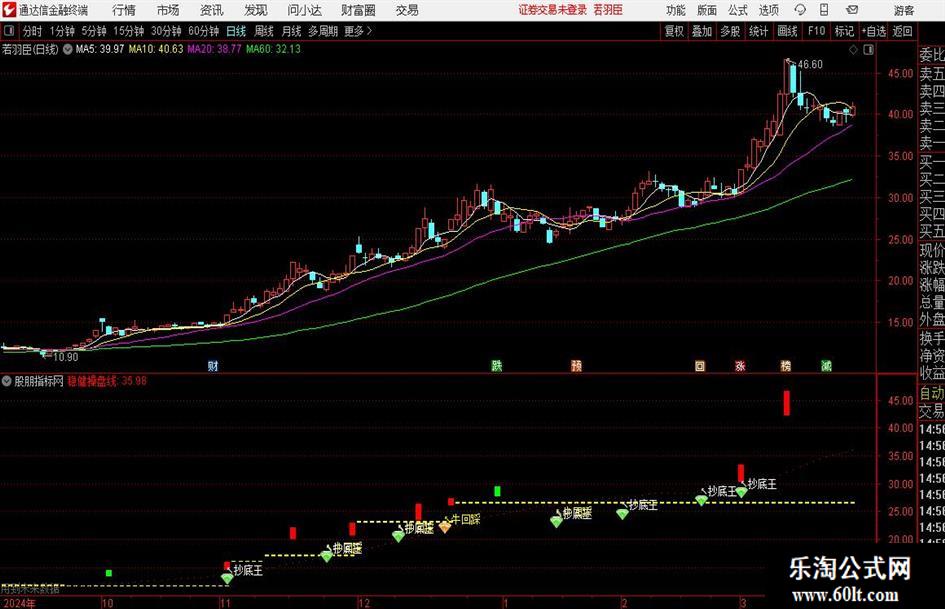Switch to 分时 period tab
The height and width of the screenshot is (609, 945).
(x=33, y=31)
